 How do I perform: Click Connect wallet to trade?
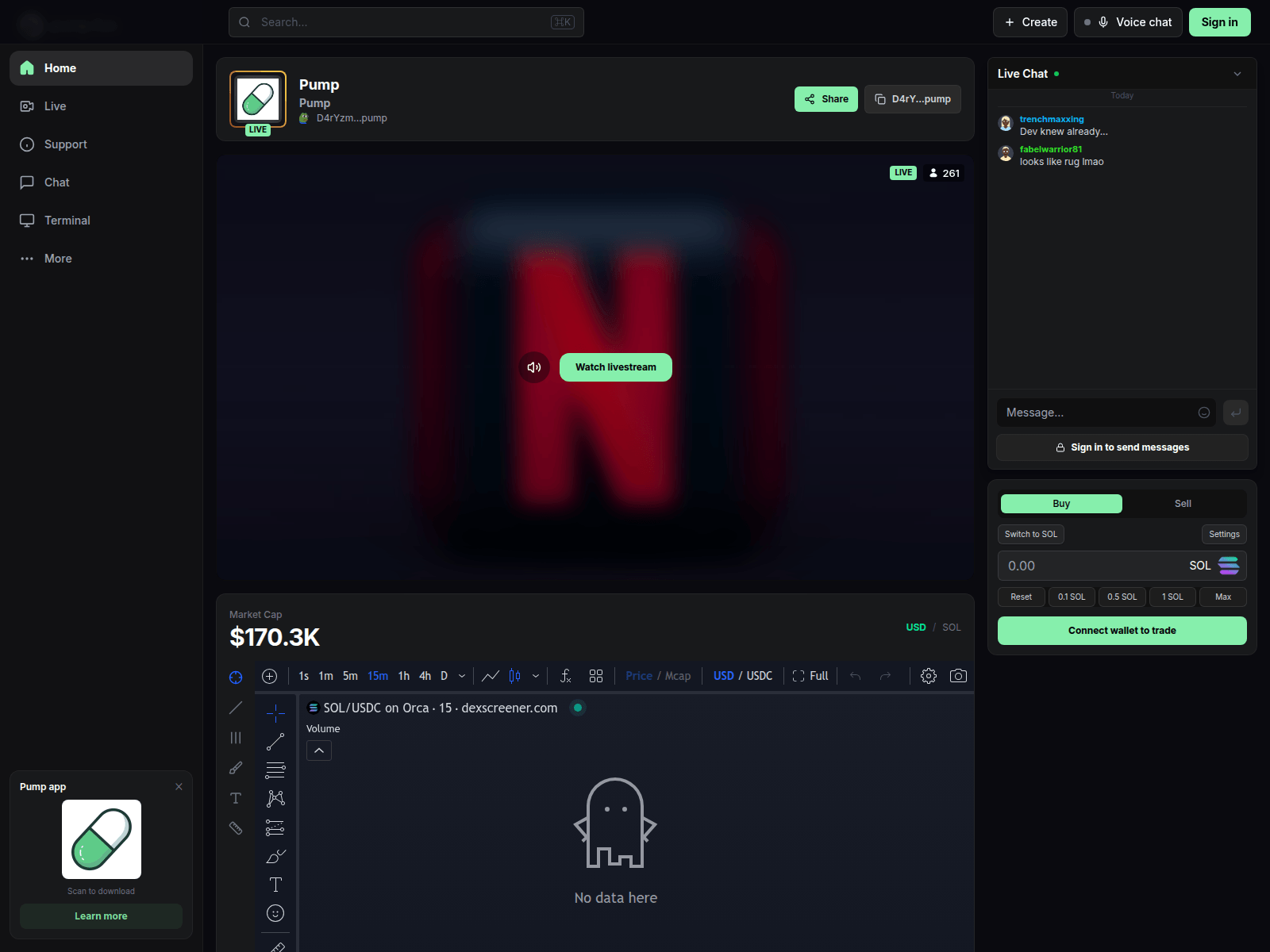click(x=1122, y=631)
